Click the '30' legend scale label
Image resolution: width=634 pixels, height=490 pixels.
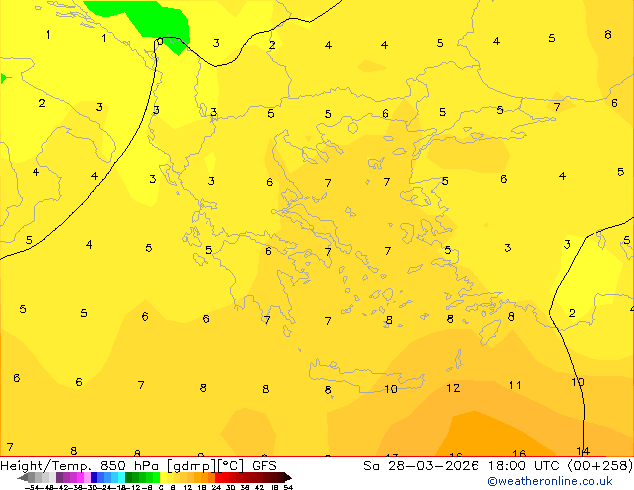pyautogui.click(x=230, y=487)
